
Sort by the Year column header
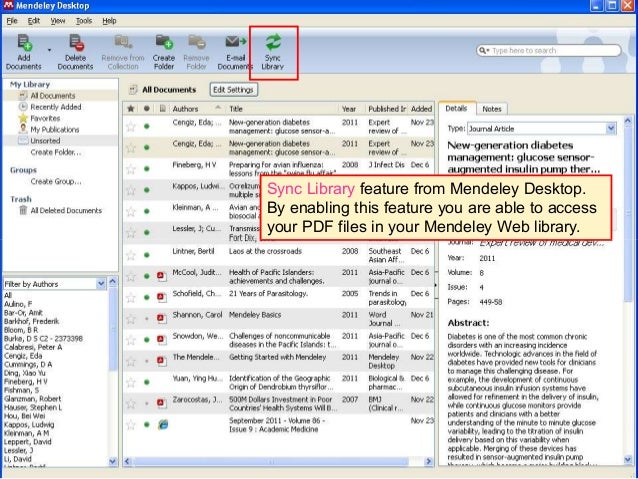[352, 109]
